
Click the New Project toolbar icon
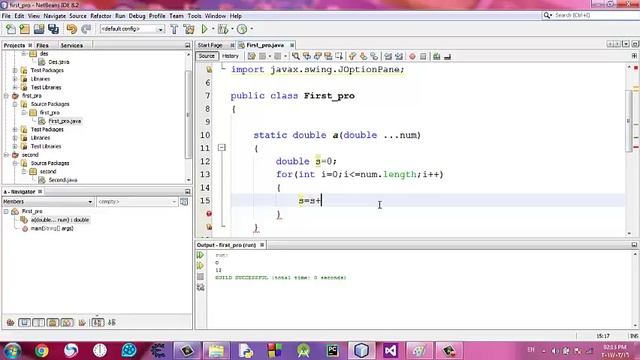[24, 29]
